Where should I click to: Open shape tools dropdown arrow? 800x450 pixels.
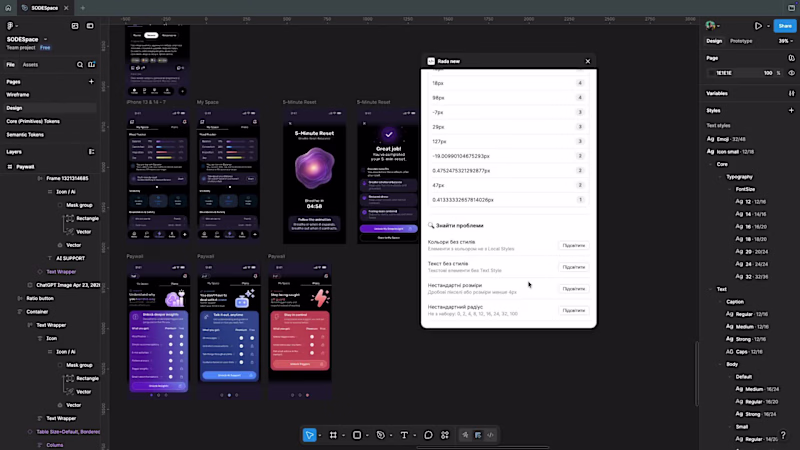click(x=367, y=436)
